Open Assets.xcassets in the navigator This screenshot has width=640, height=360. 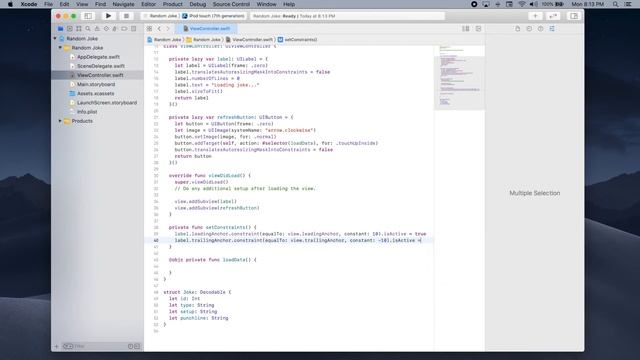(96, 93)
